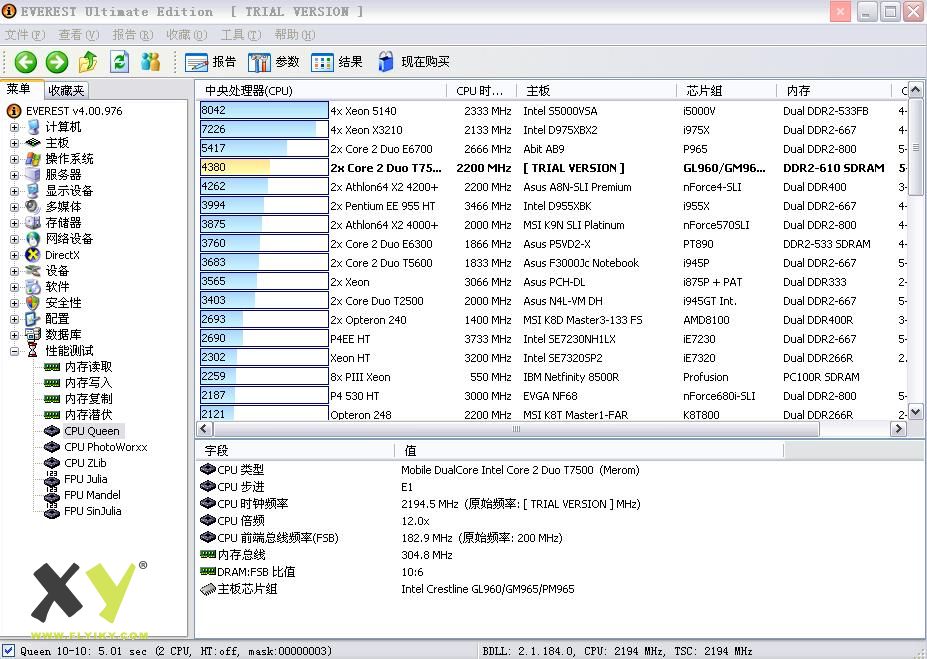Click the Up level arrow icon

[88, 61]
